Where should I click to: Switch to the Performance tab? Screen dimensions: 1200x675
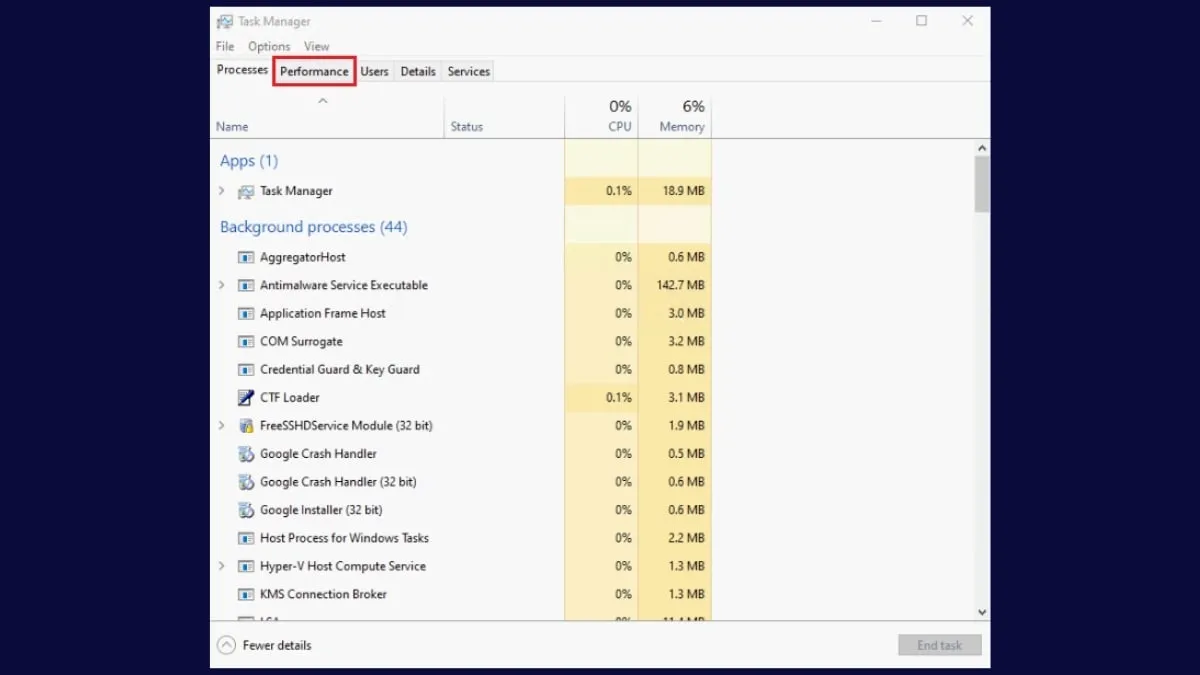coord(314,71)
